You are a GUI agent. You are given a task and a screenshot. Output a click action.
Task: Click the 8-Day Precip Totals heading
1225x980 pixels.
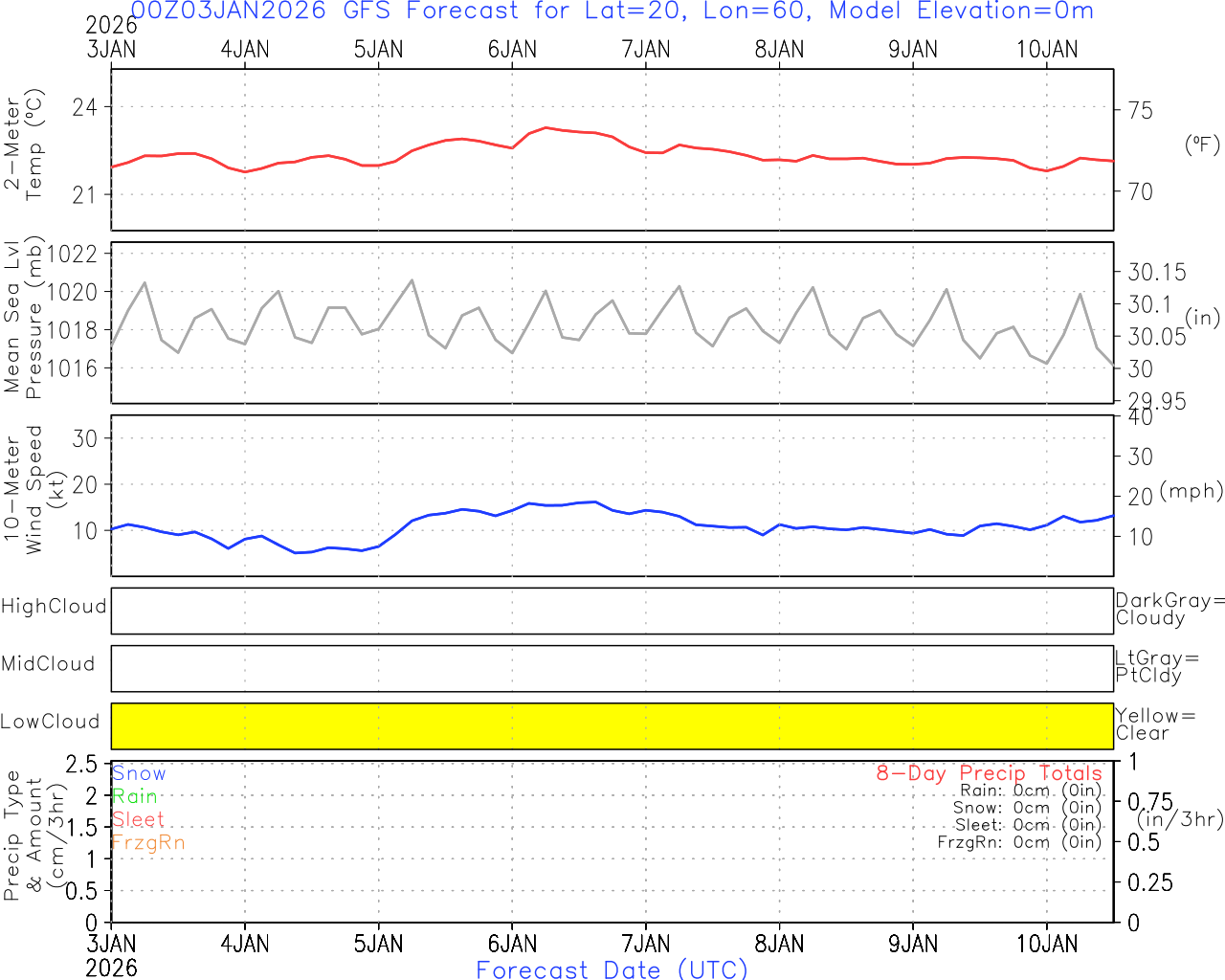[x=989, y=773]
